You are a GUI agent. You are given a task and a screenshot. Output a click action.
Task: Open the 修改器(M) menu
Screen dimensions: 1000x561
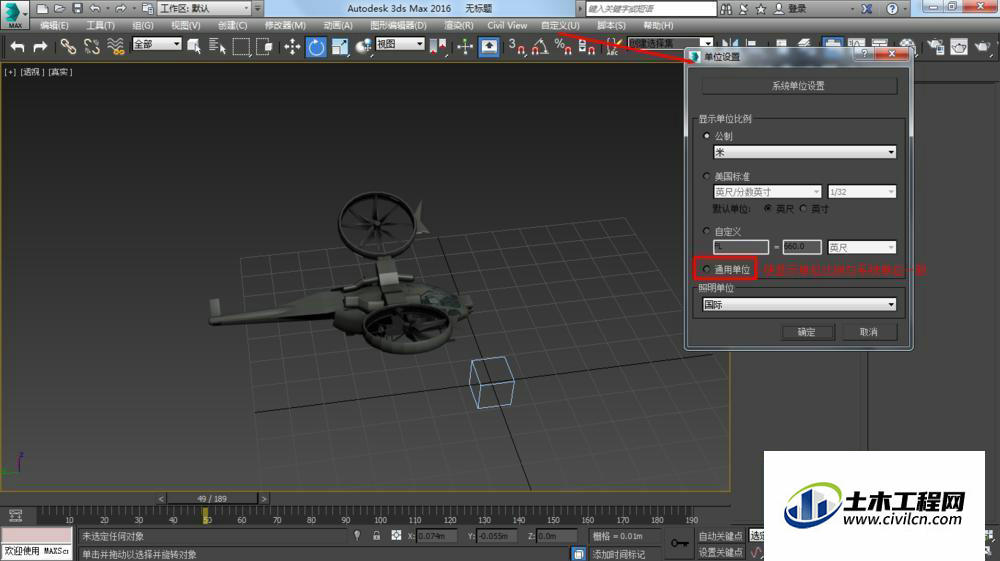[x=285, y=26]
